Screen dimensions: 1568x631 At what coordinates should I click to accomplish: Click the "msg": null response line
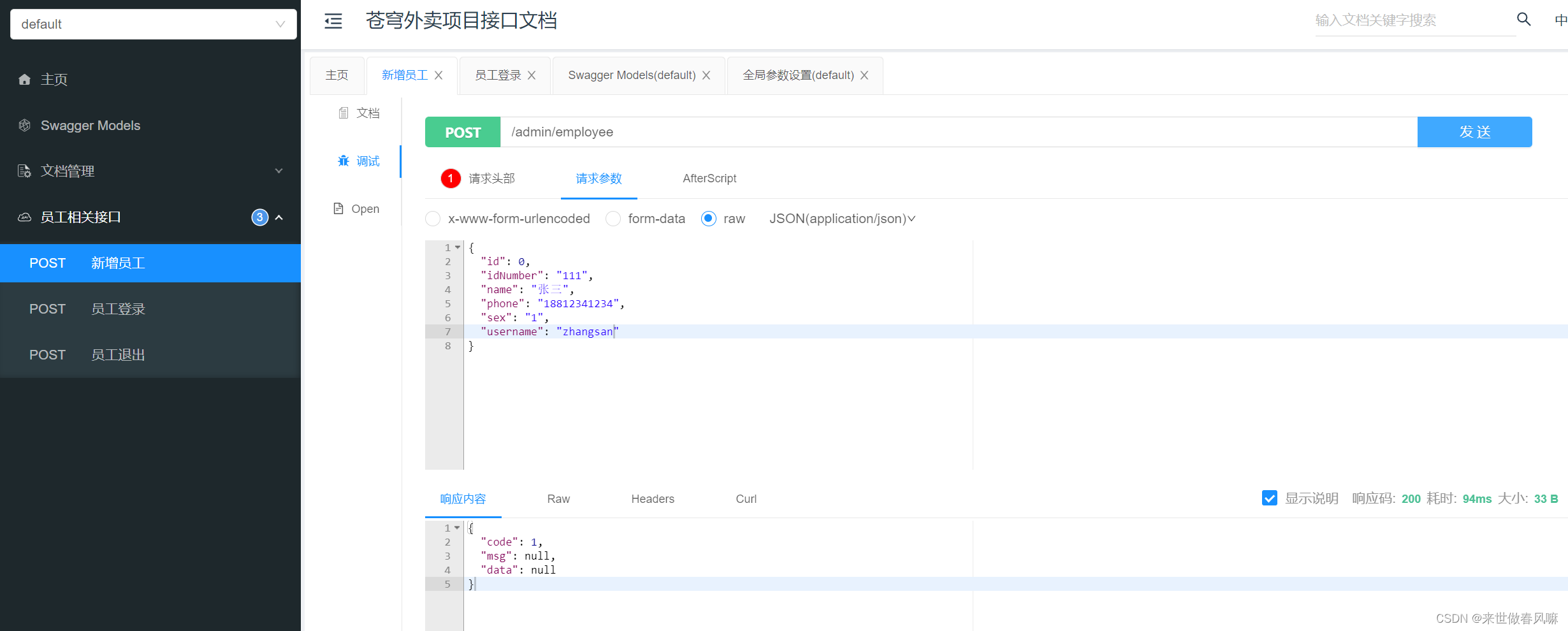coord(518,556)
